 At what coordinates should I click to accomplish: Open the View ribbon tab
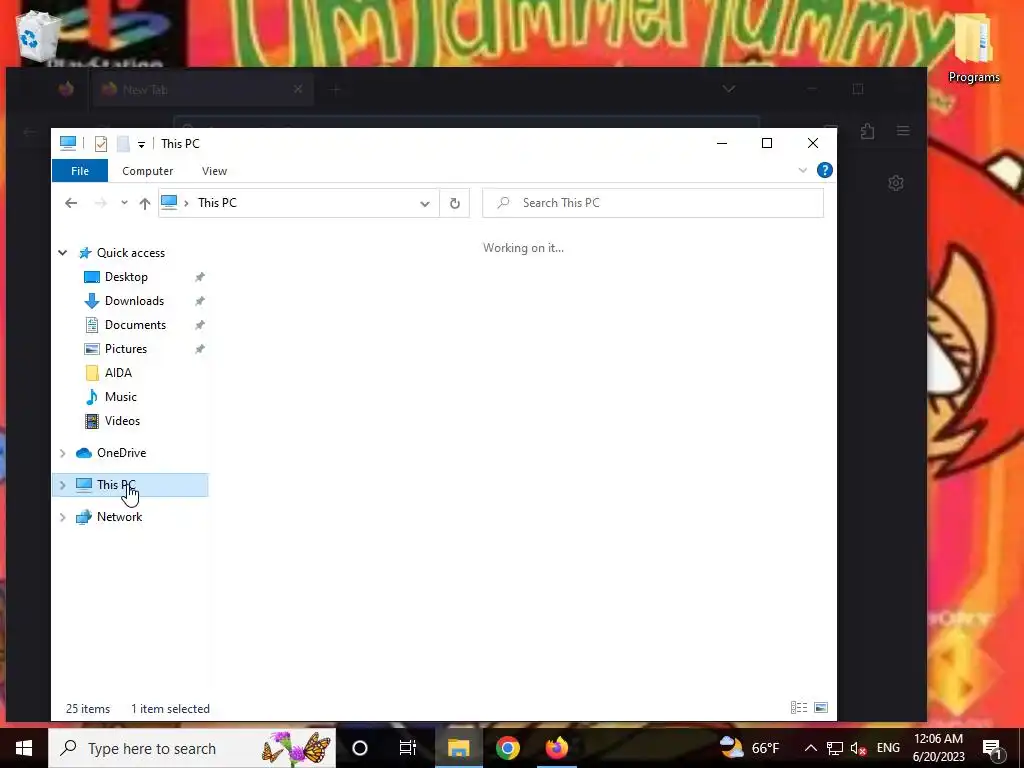[x=214, y=170]
